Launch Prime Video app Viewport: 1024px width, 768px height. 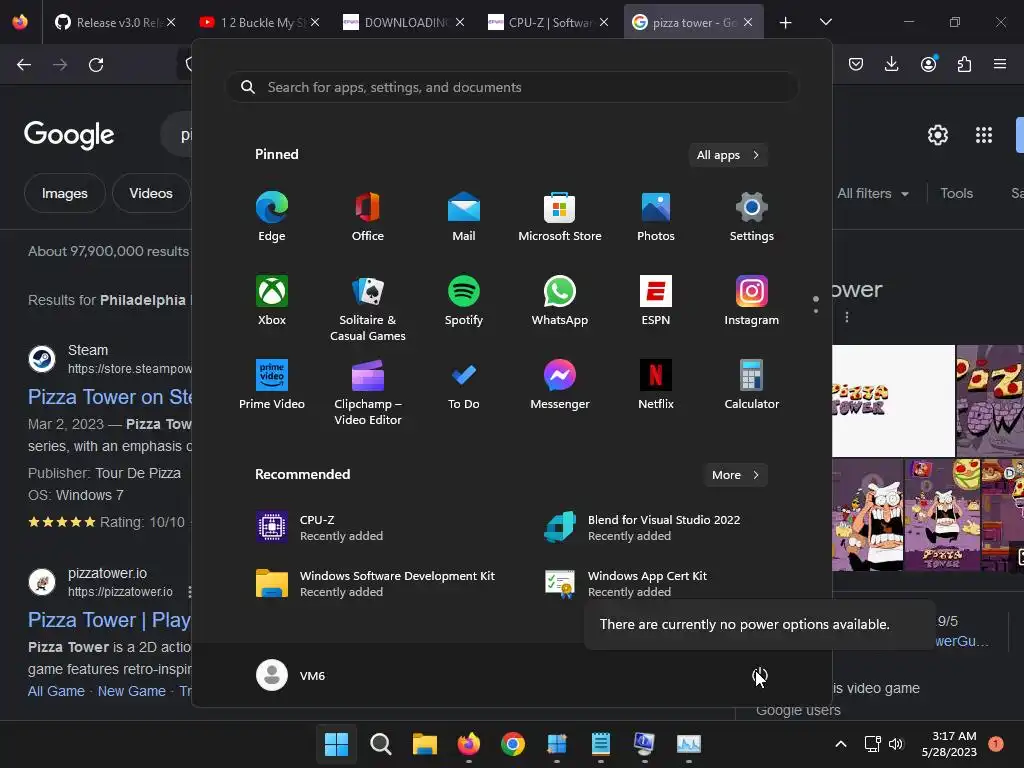point(272,385)
